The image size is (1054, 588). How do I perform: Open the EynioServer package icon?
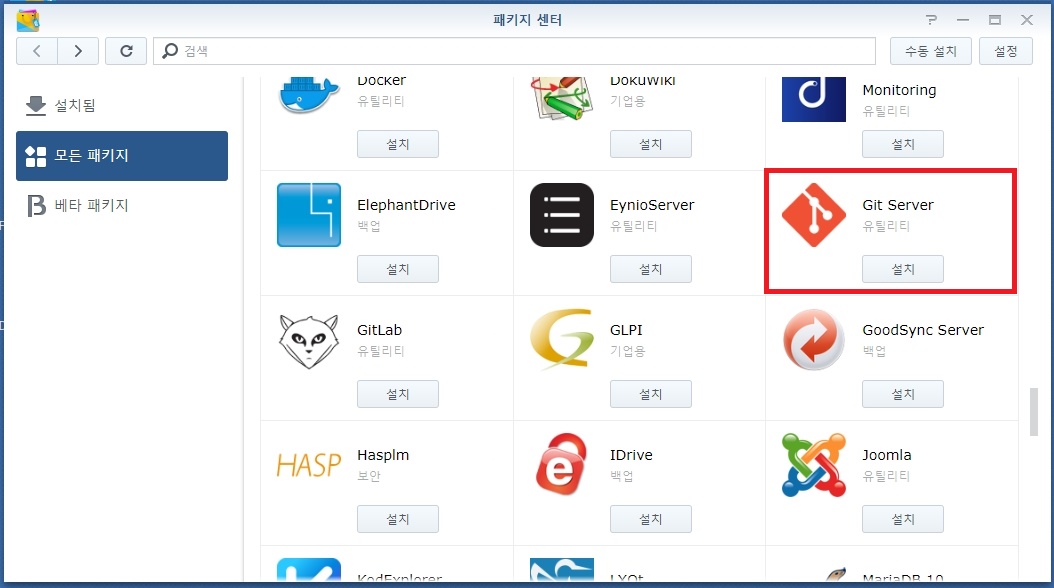pos(561,215)
